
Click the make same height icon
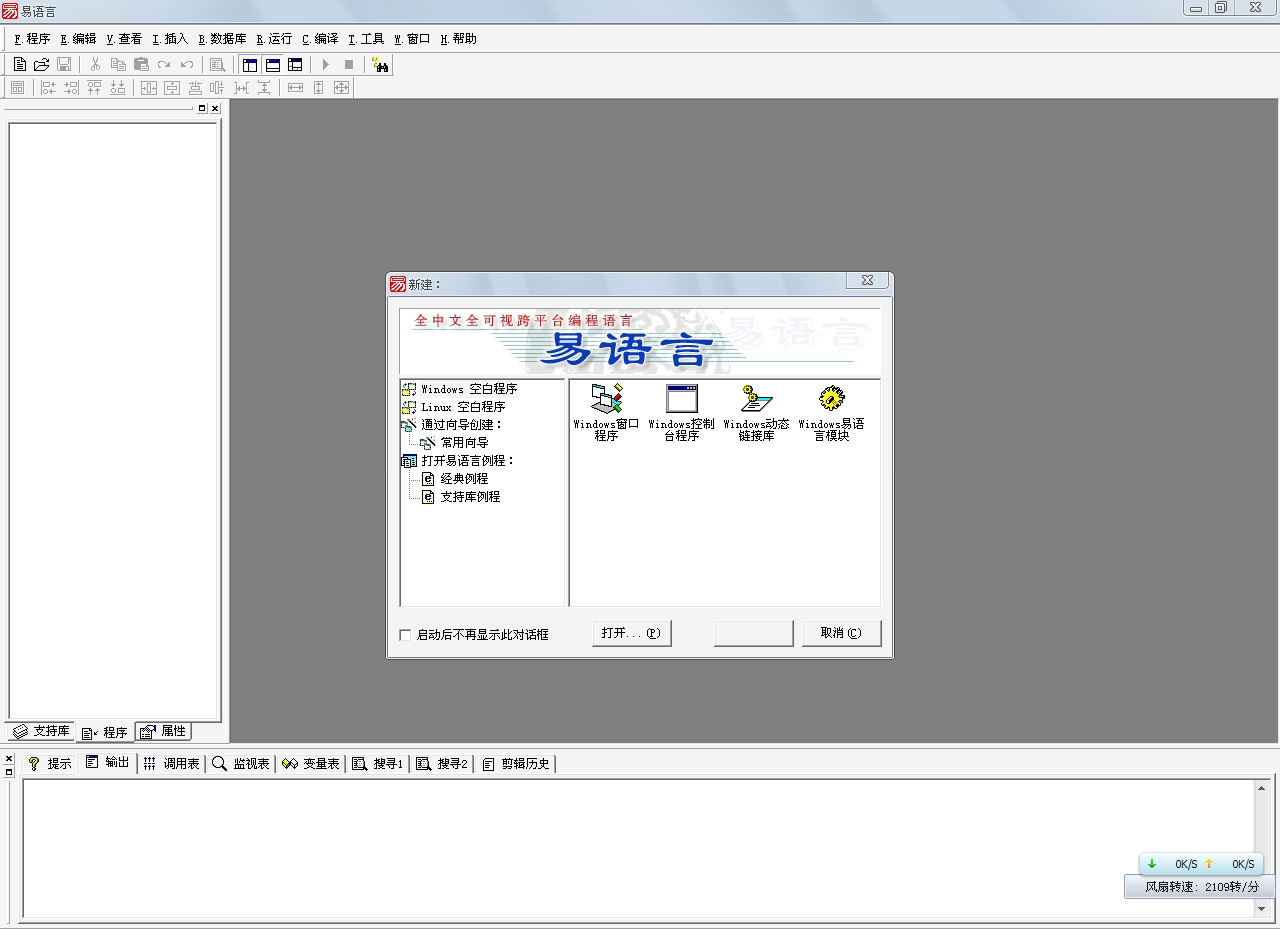point(318,87)
